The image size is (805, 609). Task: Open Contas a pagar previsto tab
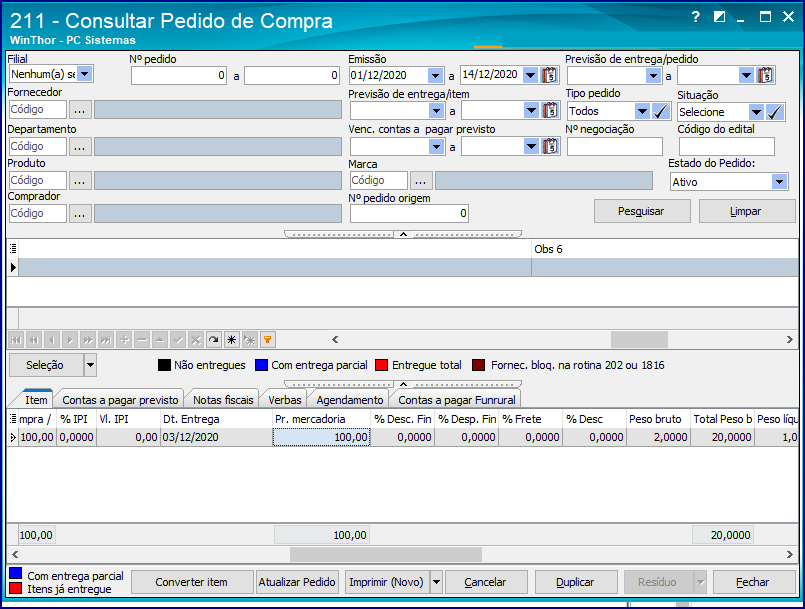click(x=120, y=399)
